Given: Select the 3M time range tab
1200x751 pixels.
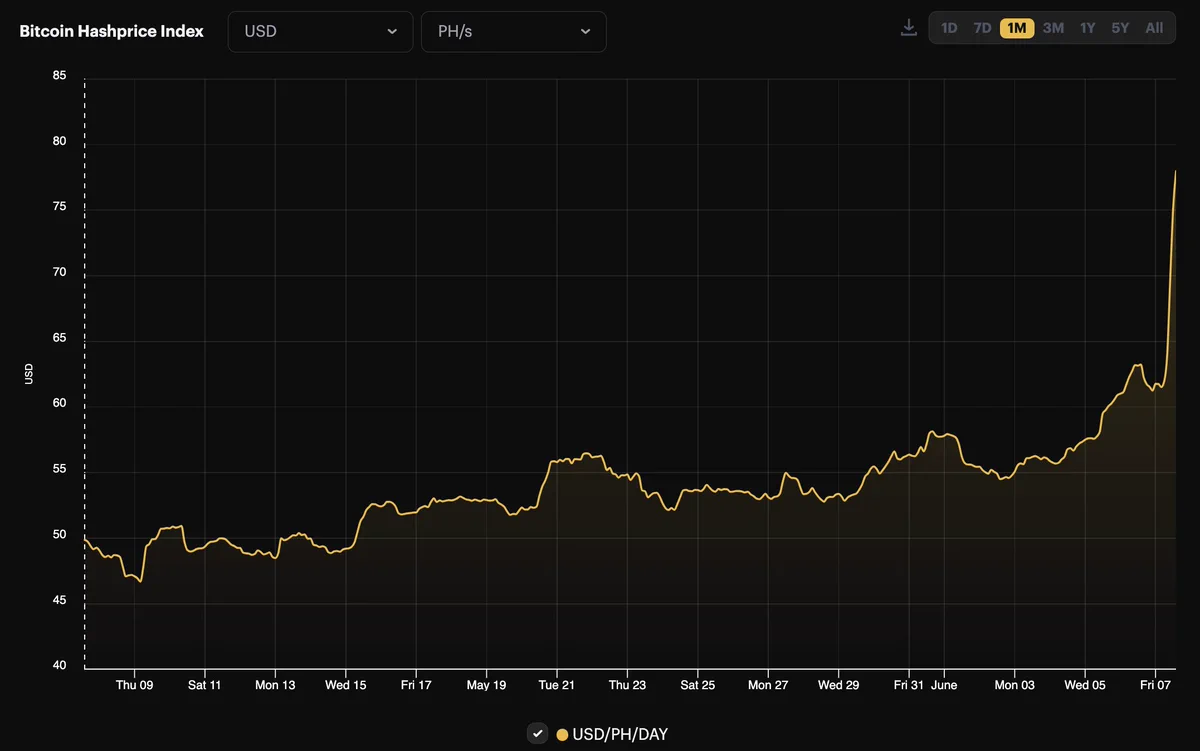Looking at the screenshot, I should pyautogui.click(x=1053, y=28).
